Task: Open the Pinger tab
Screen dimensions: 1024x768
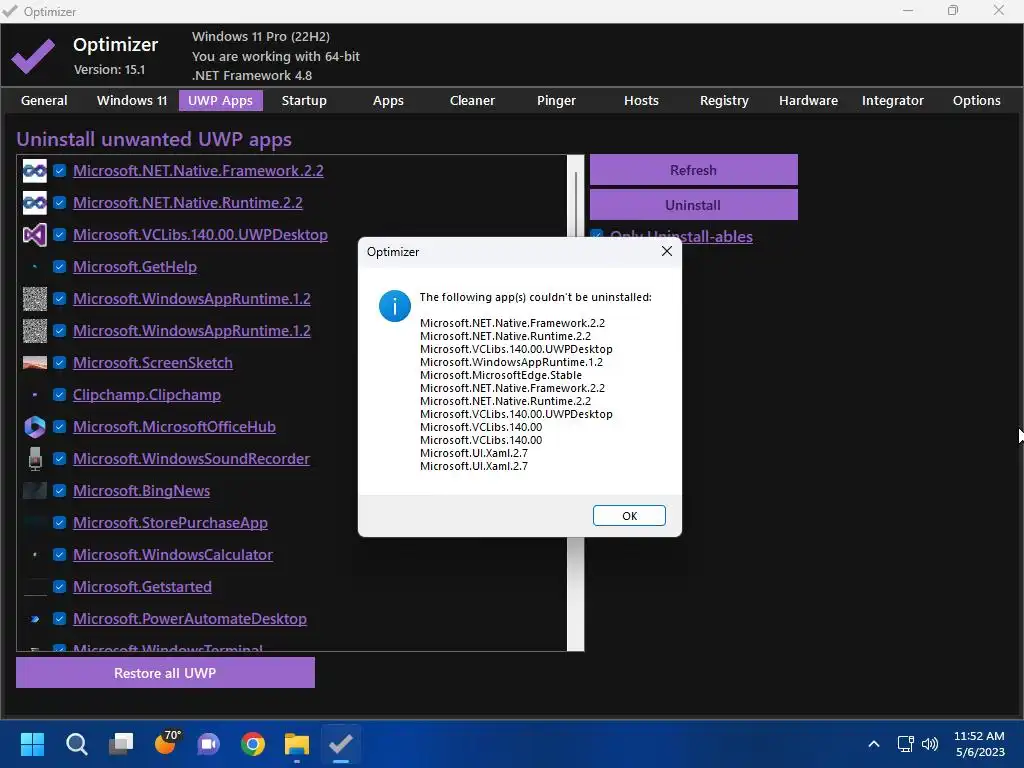Action: click(556, 101)
